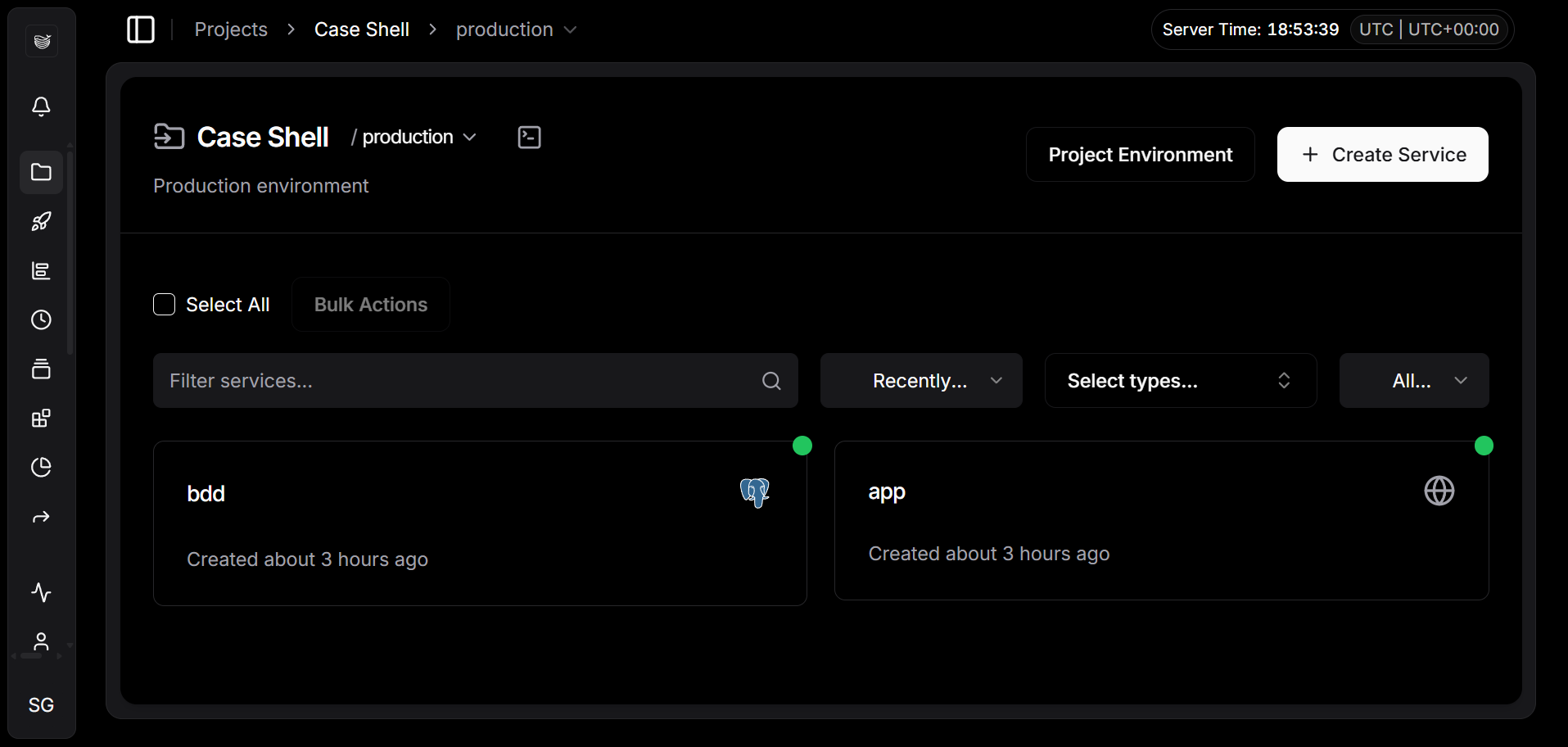Toggle the sidebar panel icon
Screen dimensions: 1568x747
coord(141,29)
